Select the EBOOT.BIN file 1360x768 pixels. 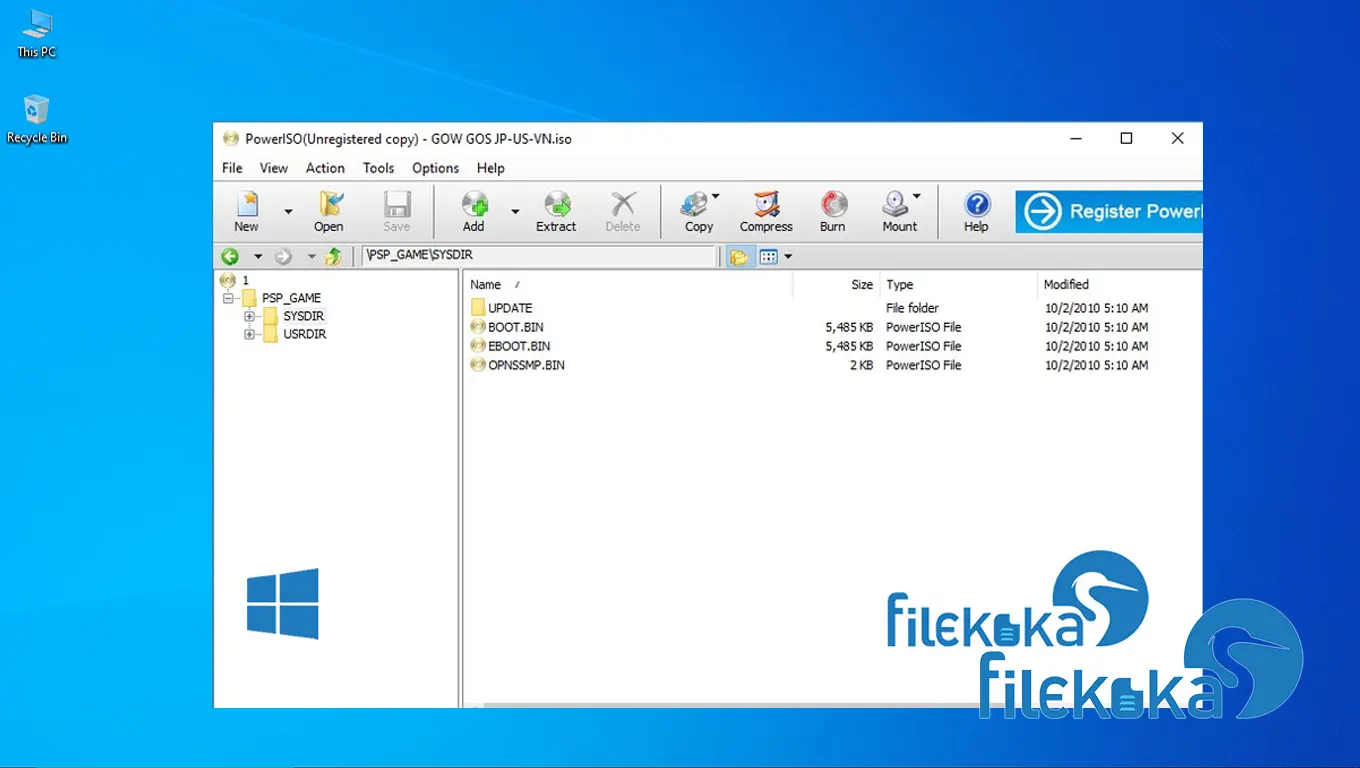pyautogui.click(x=519, y=346)
